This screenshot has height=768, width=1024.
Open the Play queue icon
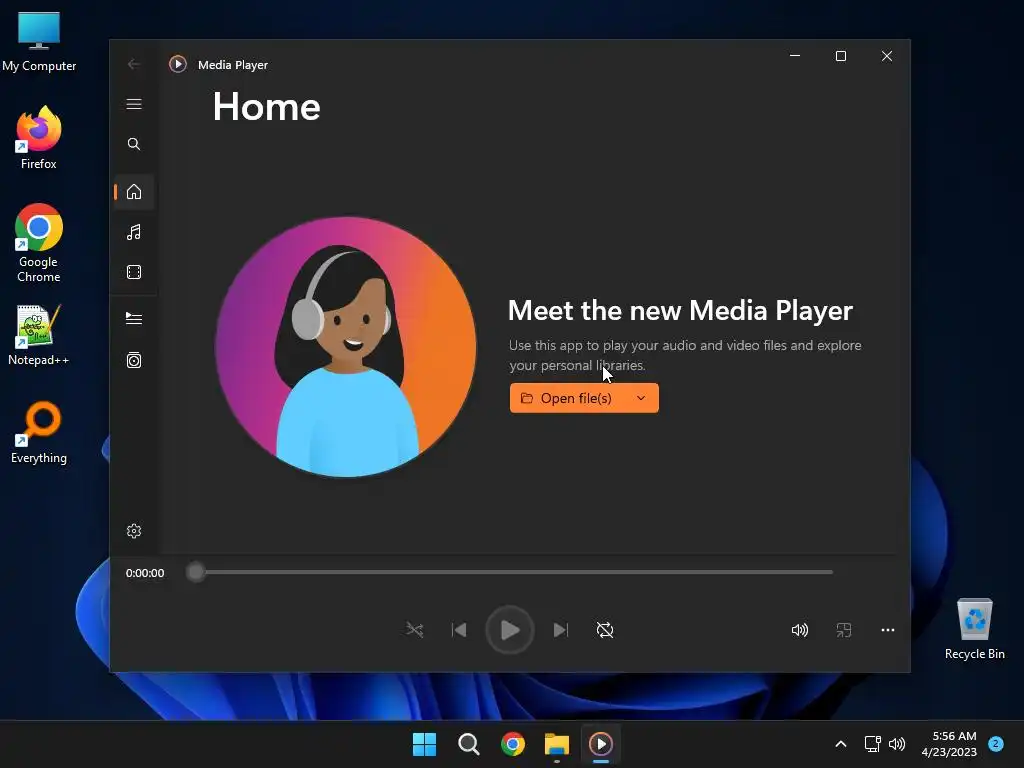134,318
